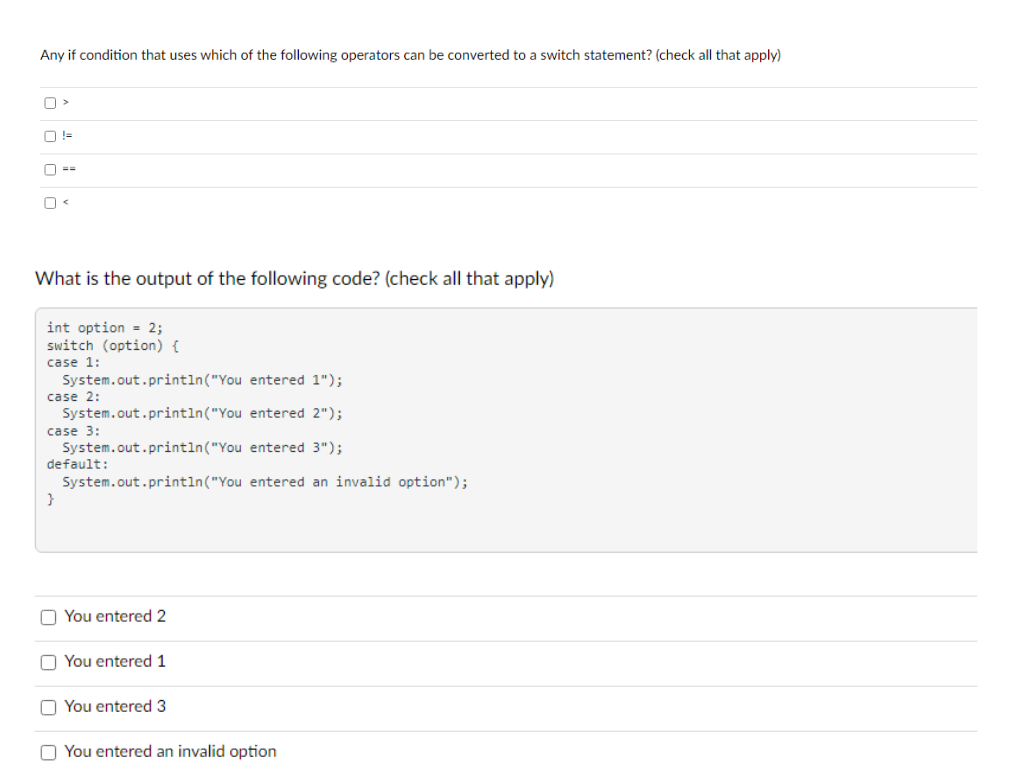Click the "You entered 3" answer label
This screenshot has width=1034, height=773.
click(115, 706)
